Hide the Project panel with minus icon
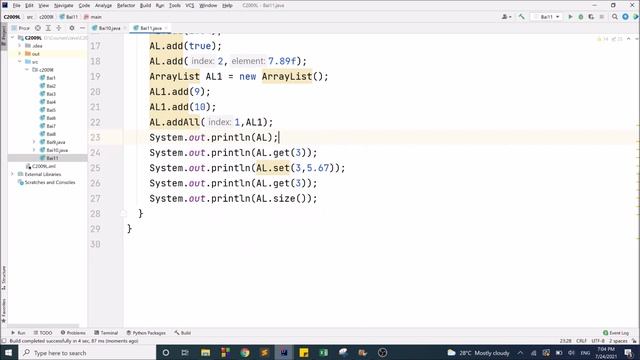Viewport: 640px width, 360px height. 82,28
